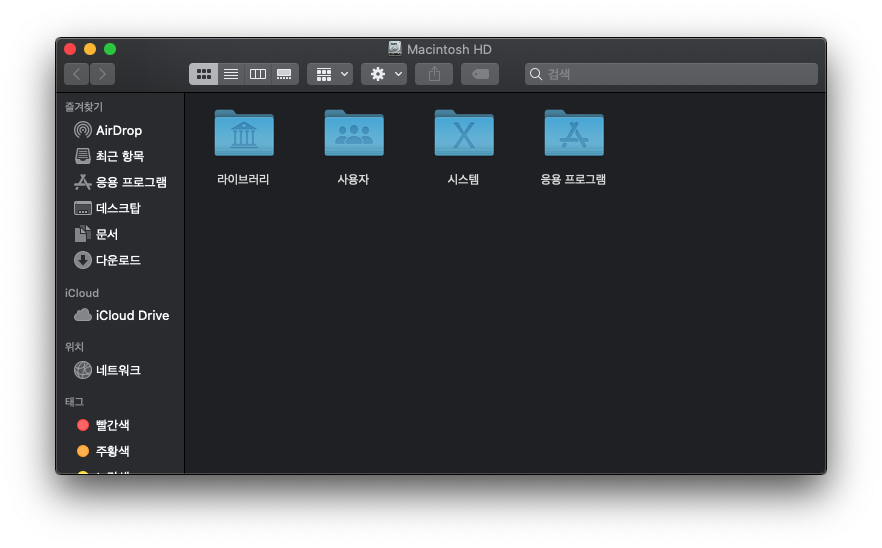Click the share button in toolbar
This screenshot has height=548, width=882.
[434, 74]
